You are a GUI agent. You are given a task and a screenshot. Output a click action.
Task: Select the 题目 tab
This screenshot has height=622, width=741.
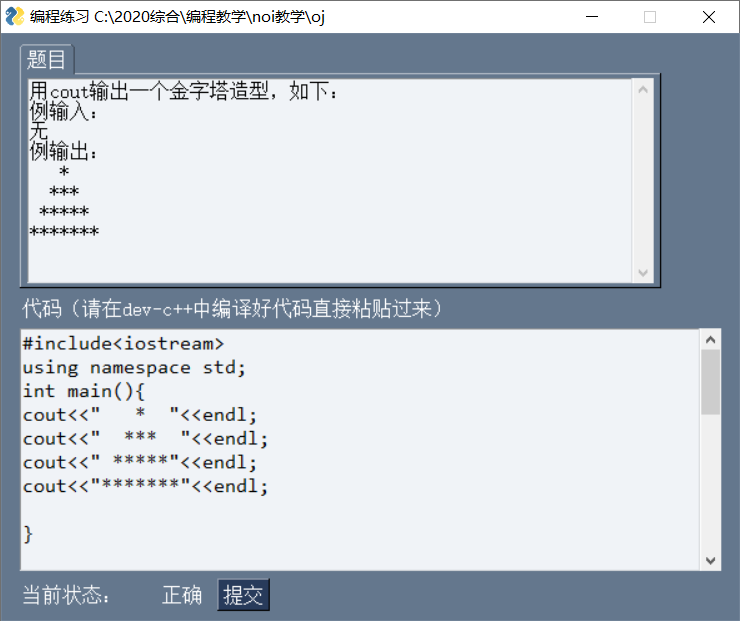click(46, 60)
